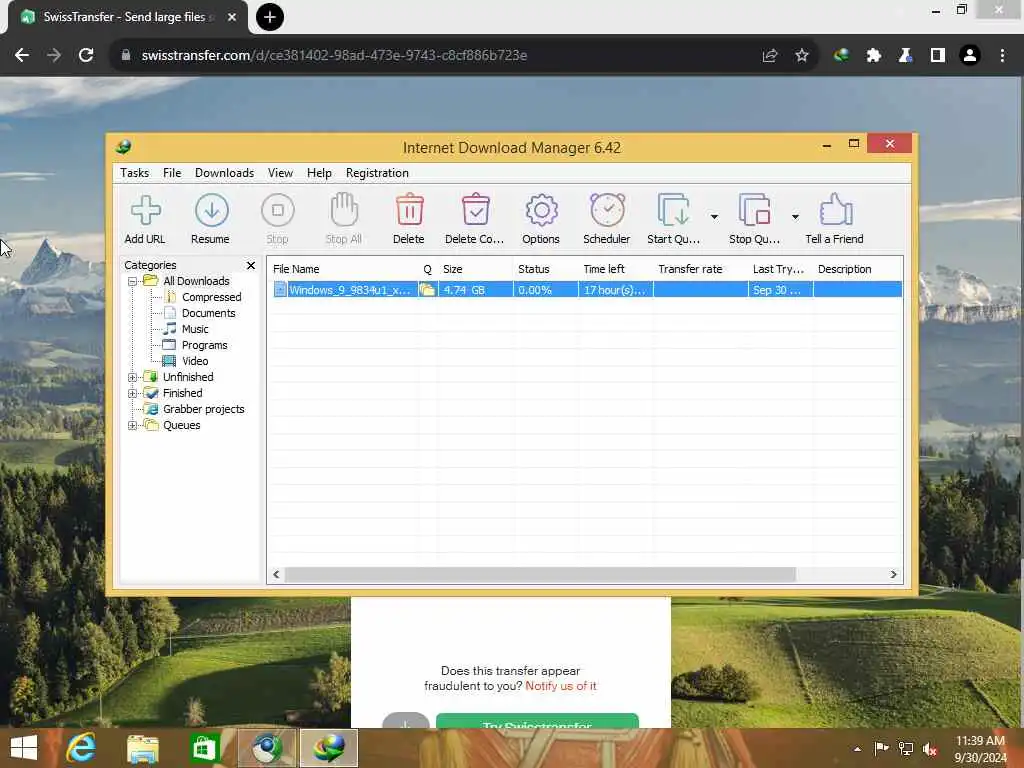Click the Try Swisstransfer green button
Screen dimensions: 1024x768
[x=537, y=721]
